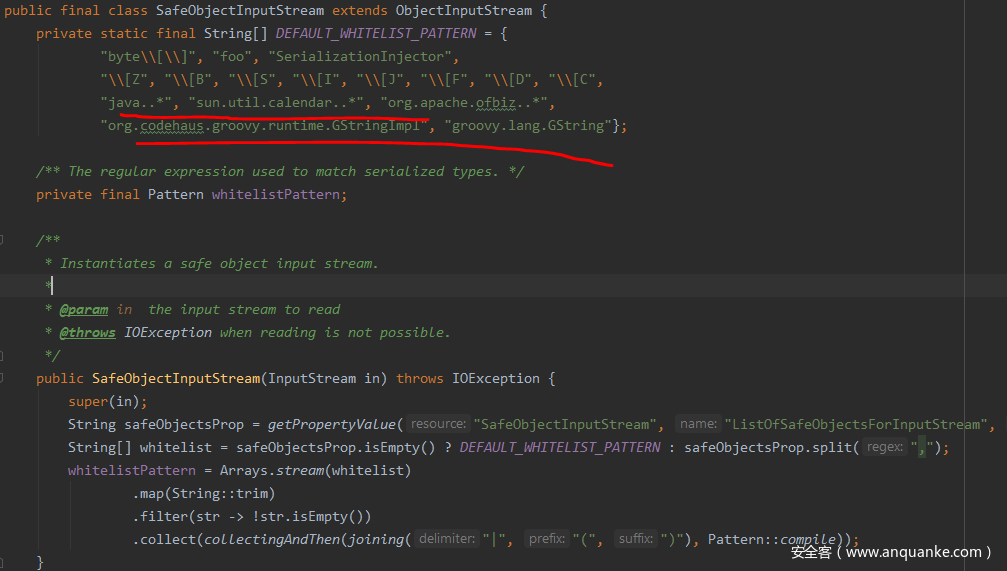Screen dimensions: 1007x571
Task: Click the name: parameter hint
Action: point(698,424)
